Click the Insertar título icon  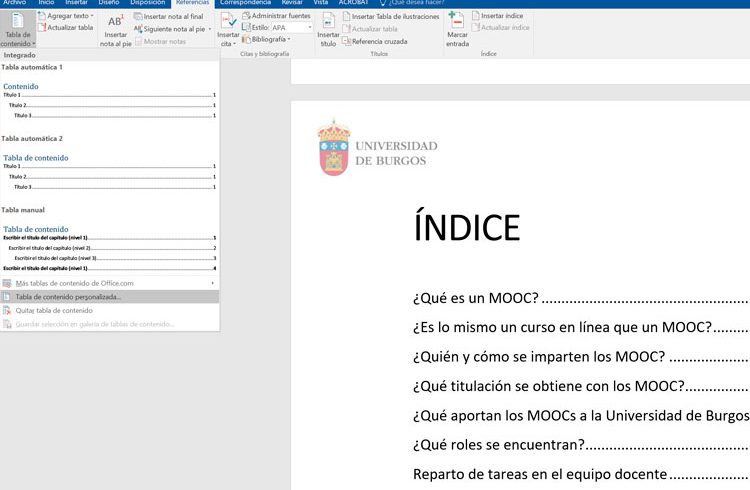pyautogui.click(x=329, y=21)
